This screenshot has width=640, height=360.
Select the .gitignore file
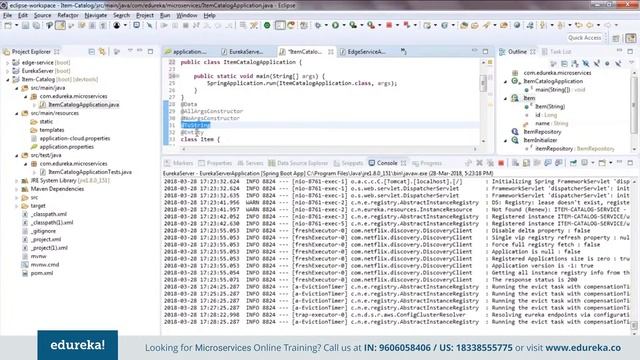43,231
